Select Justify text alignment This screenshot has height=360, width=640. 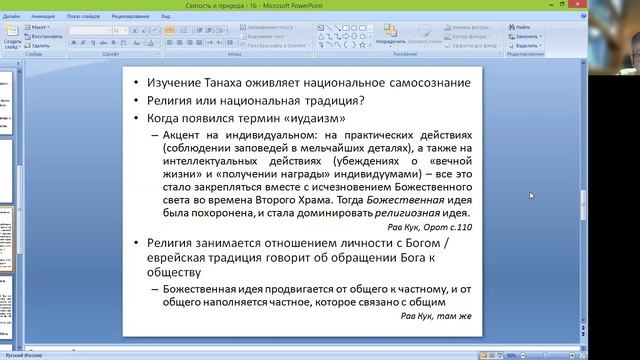(199, 43)
